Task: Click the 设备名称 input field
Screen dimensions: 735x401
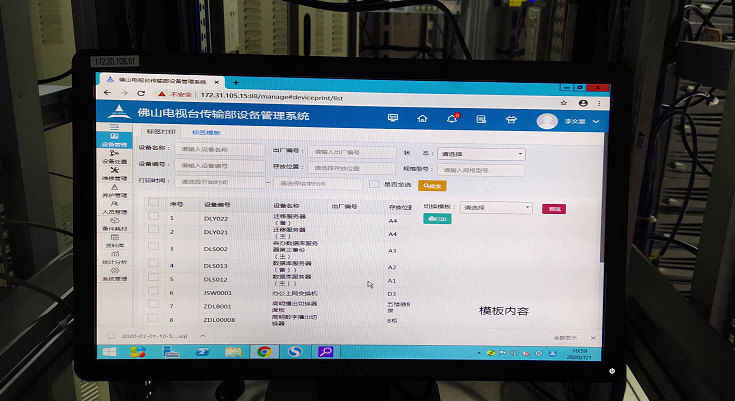Action: click(x=219, y=150)
